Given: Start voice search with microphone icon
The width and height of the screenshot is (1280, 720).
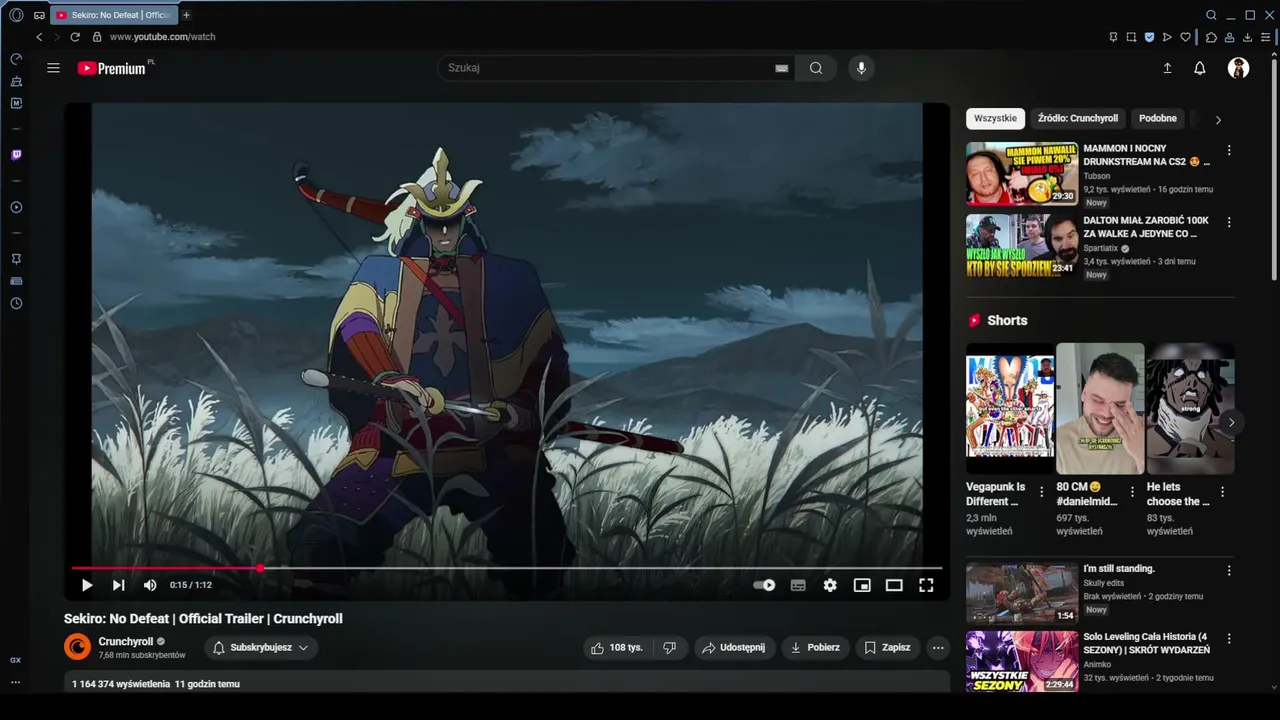Looking at the screenshot, I should pos(861,68).
